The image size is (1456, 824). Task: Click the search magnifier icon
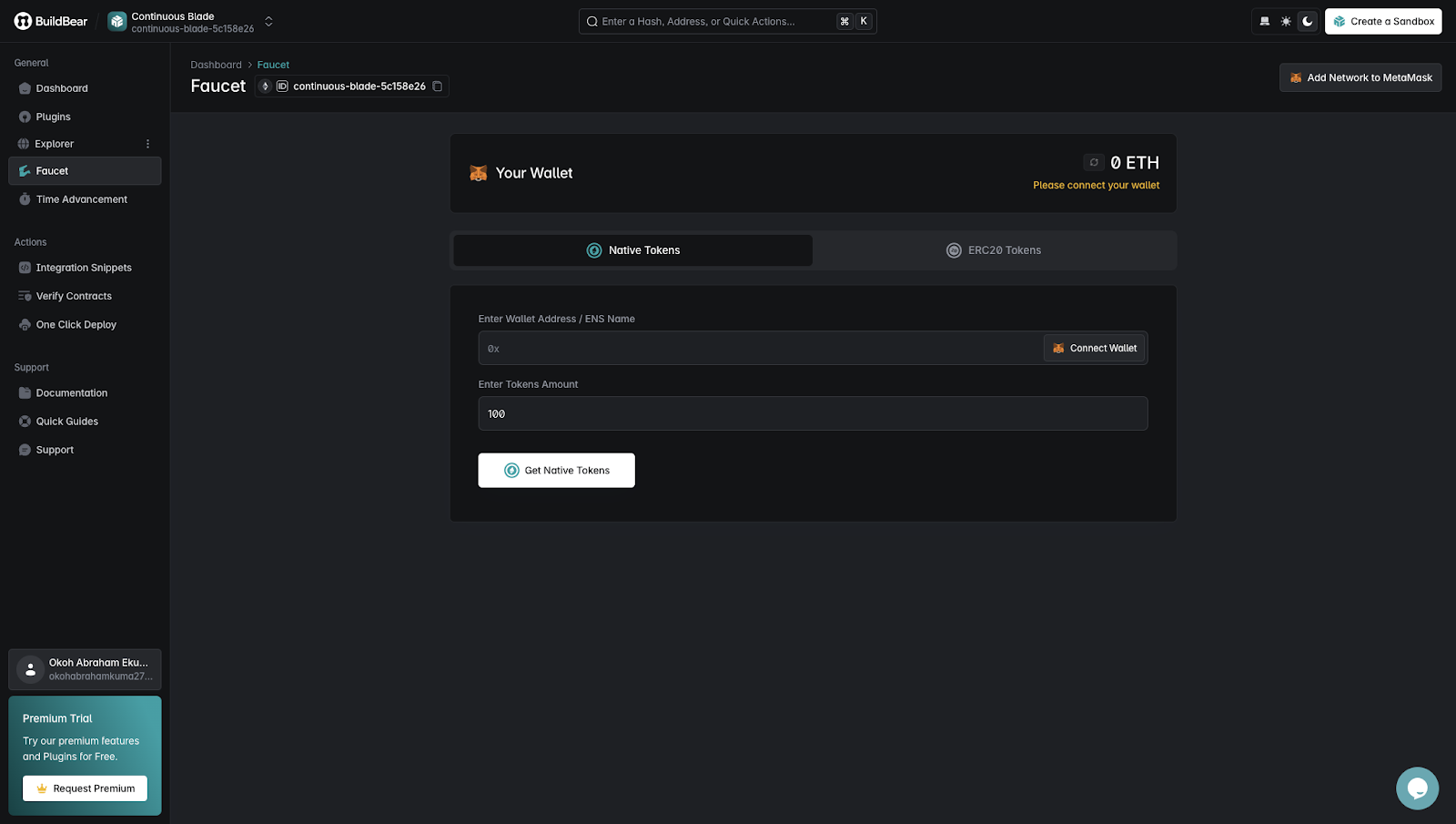coord(591,21)
